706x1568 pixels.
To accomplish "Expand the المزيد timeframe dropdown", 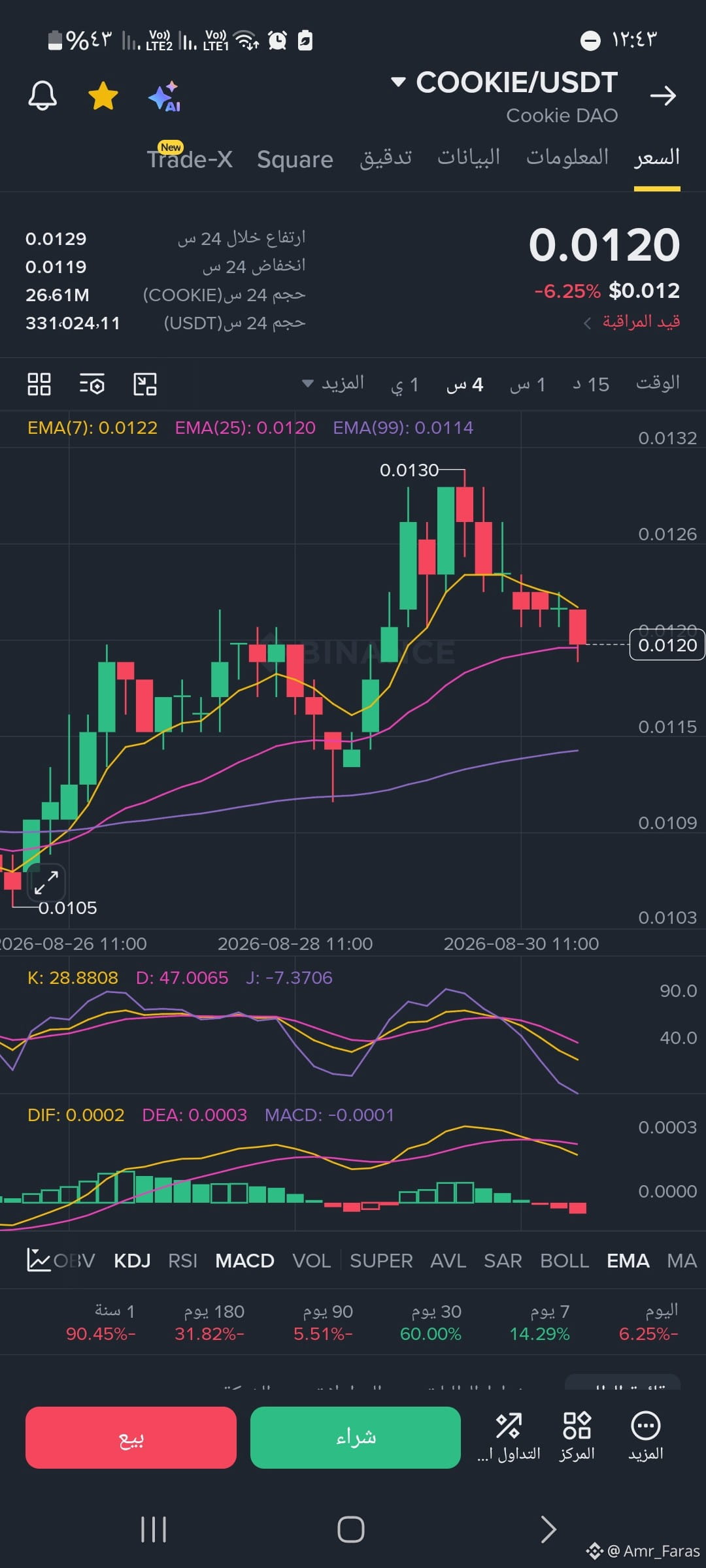I will point(333,384).
